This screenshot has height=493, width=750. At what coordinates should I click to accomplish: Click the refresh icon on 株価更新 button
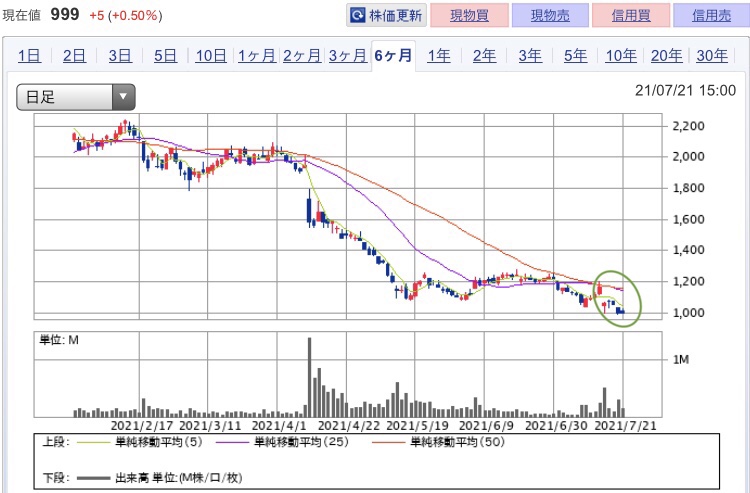pyautogui.click(x=358, y=15)
